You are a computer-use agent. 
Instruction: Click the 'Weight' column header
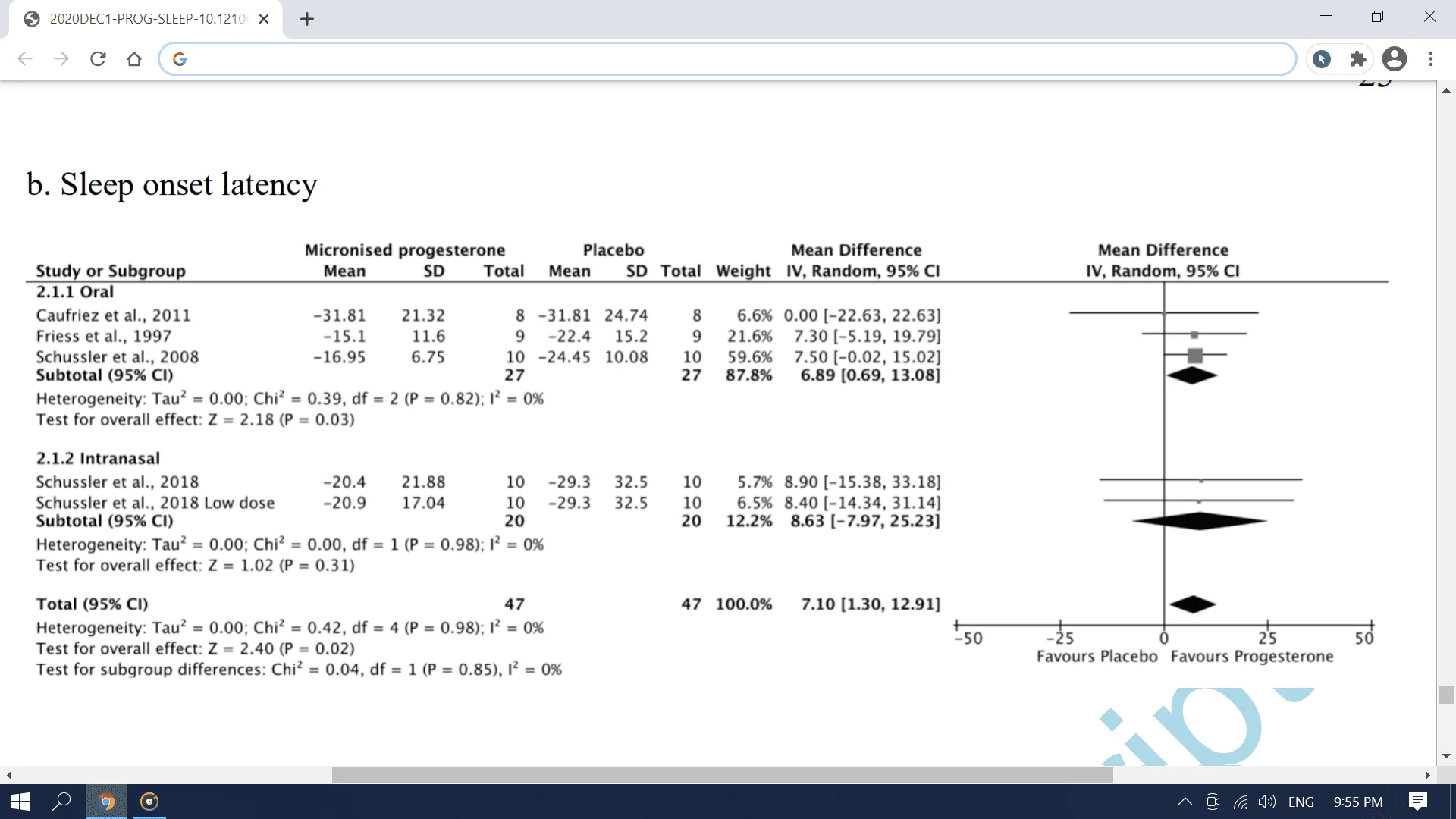click(x=743, y=271)
